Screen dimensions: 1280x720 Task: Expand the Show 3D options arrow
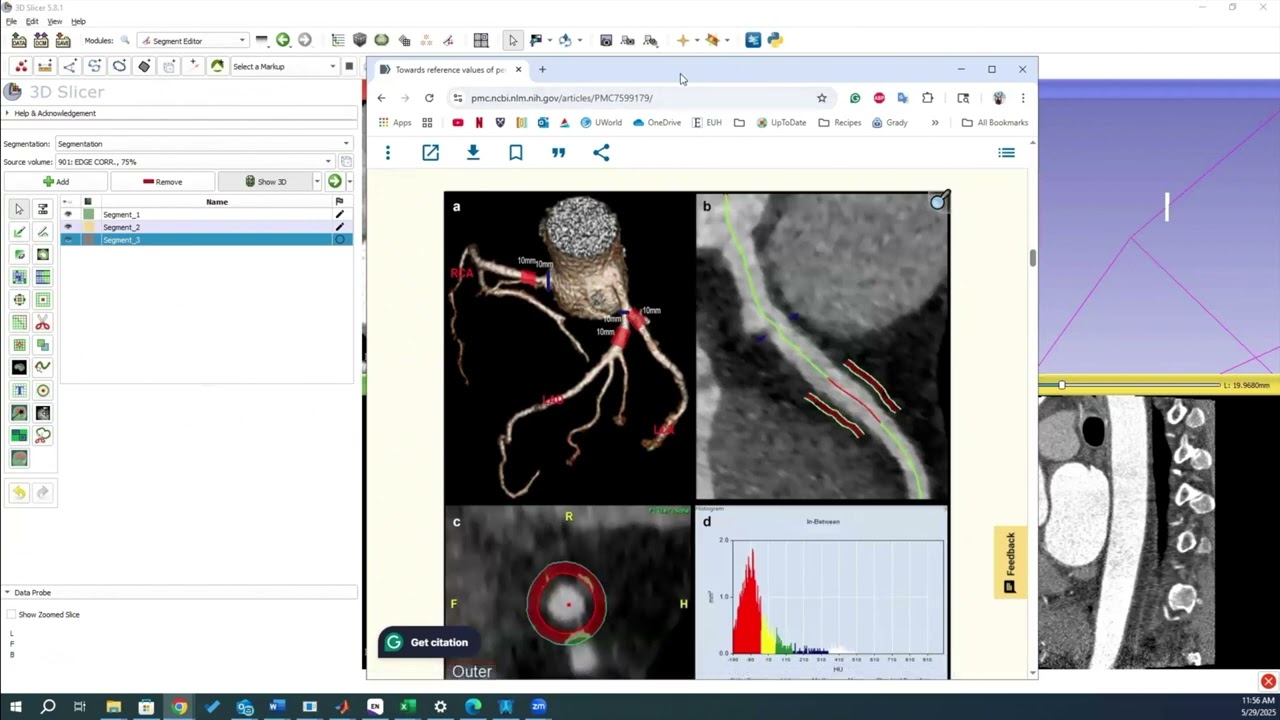[317, 181]
